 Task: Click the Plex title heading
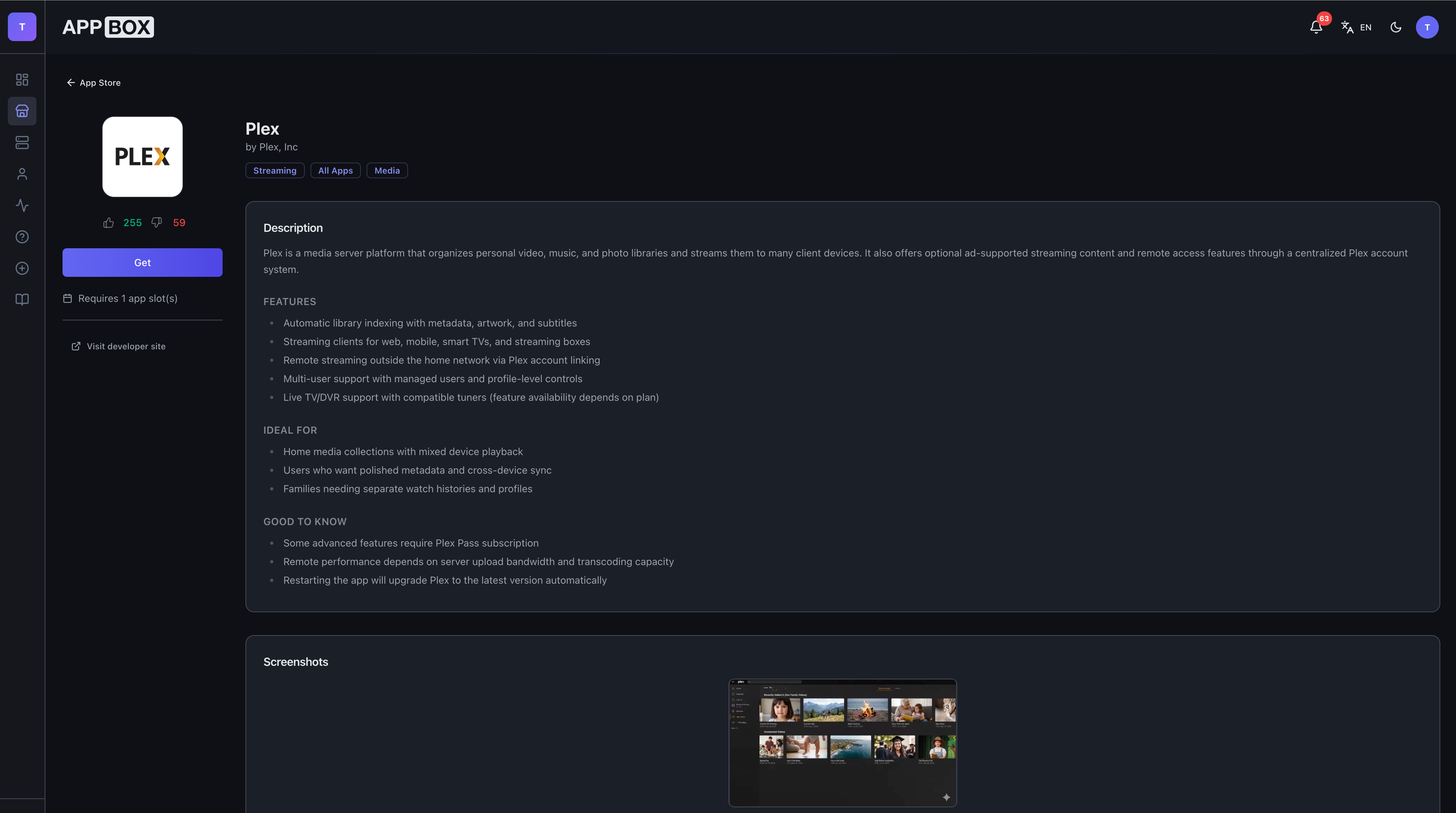click(x=262, y=129)
